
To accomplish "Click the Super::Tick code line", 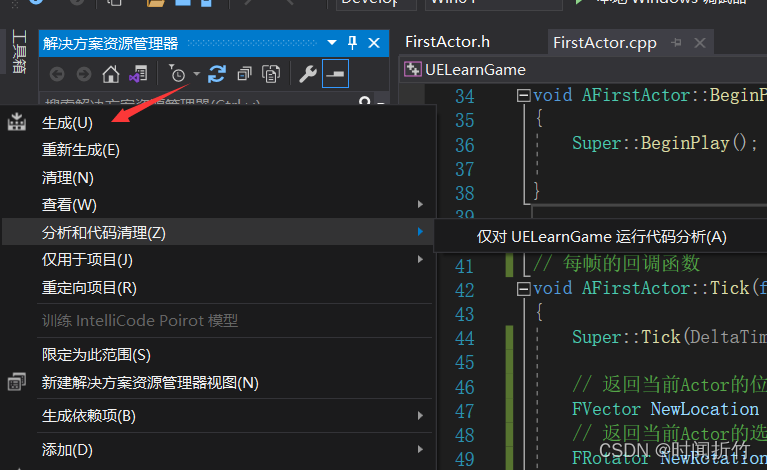I will pyautogui.click(x=670, y=337).
